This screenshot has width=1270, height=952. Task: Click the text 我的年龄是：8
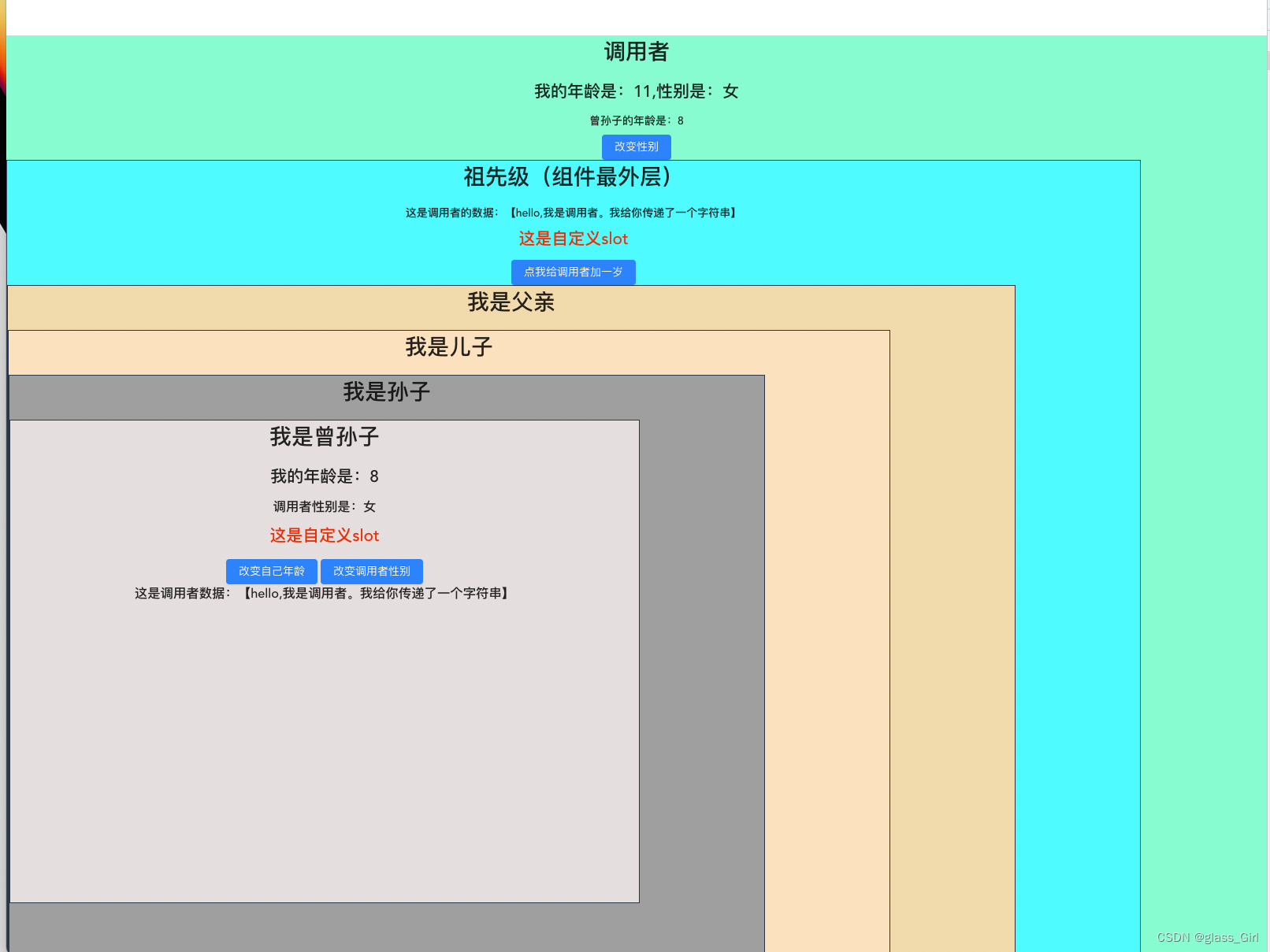324,476
